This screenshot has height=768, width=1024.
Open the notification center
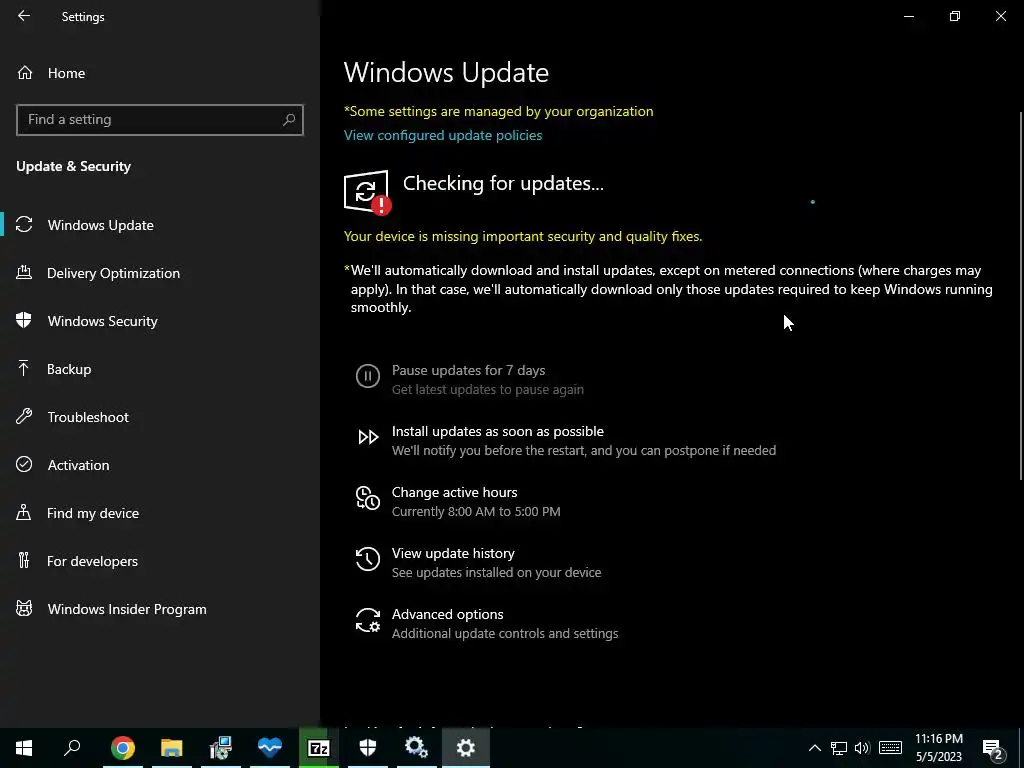993,748
